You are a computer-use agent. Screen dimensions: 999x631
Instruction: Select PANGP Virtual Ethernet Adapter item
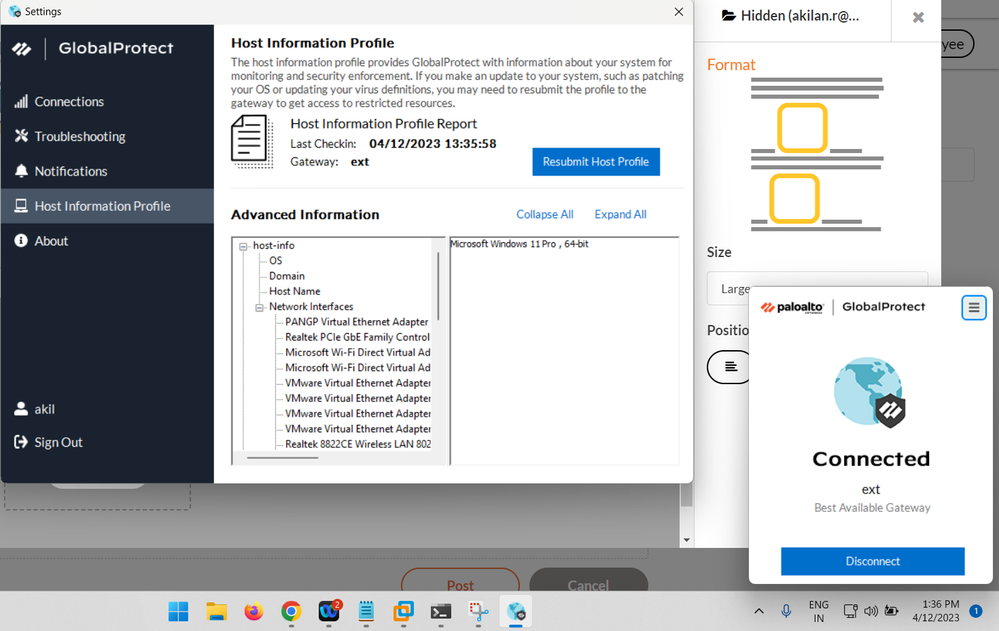click(357, 322)
